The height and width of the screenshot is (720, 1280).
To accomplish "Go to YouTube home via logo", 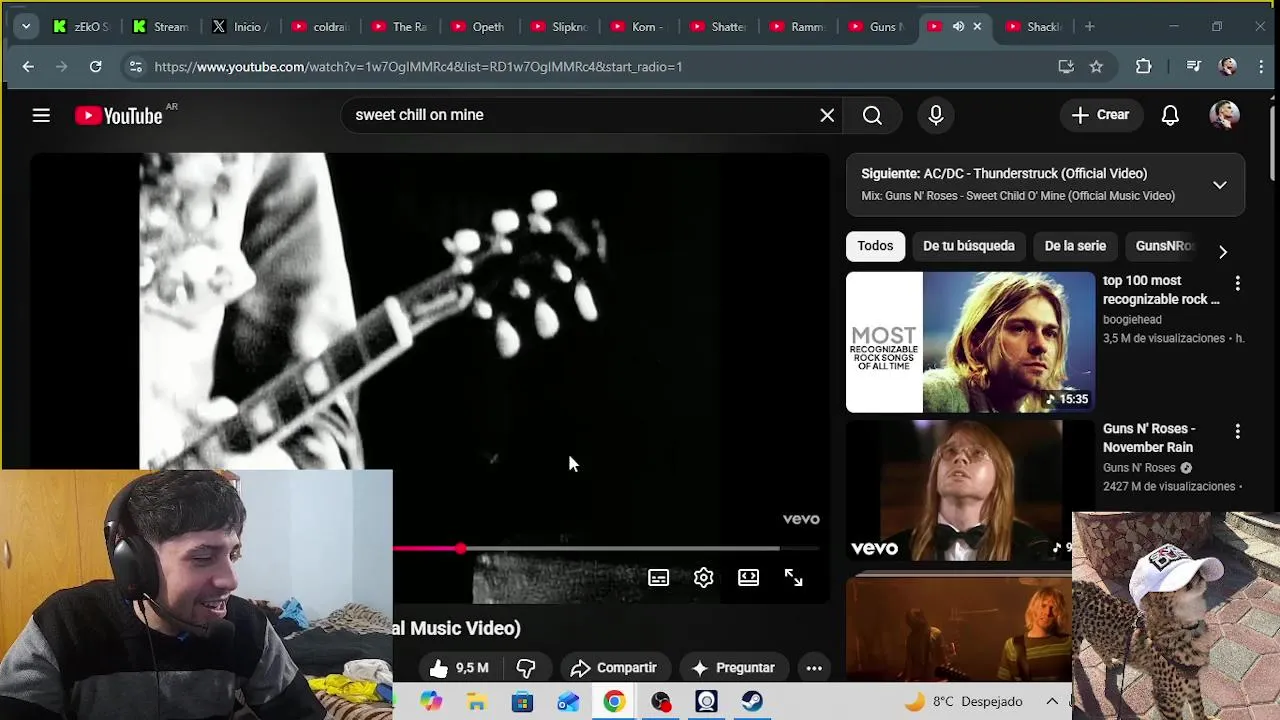I will 119,116.
